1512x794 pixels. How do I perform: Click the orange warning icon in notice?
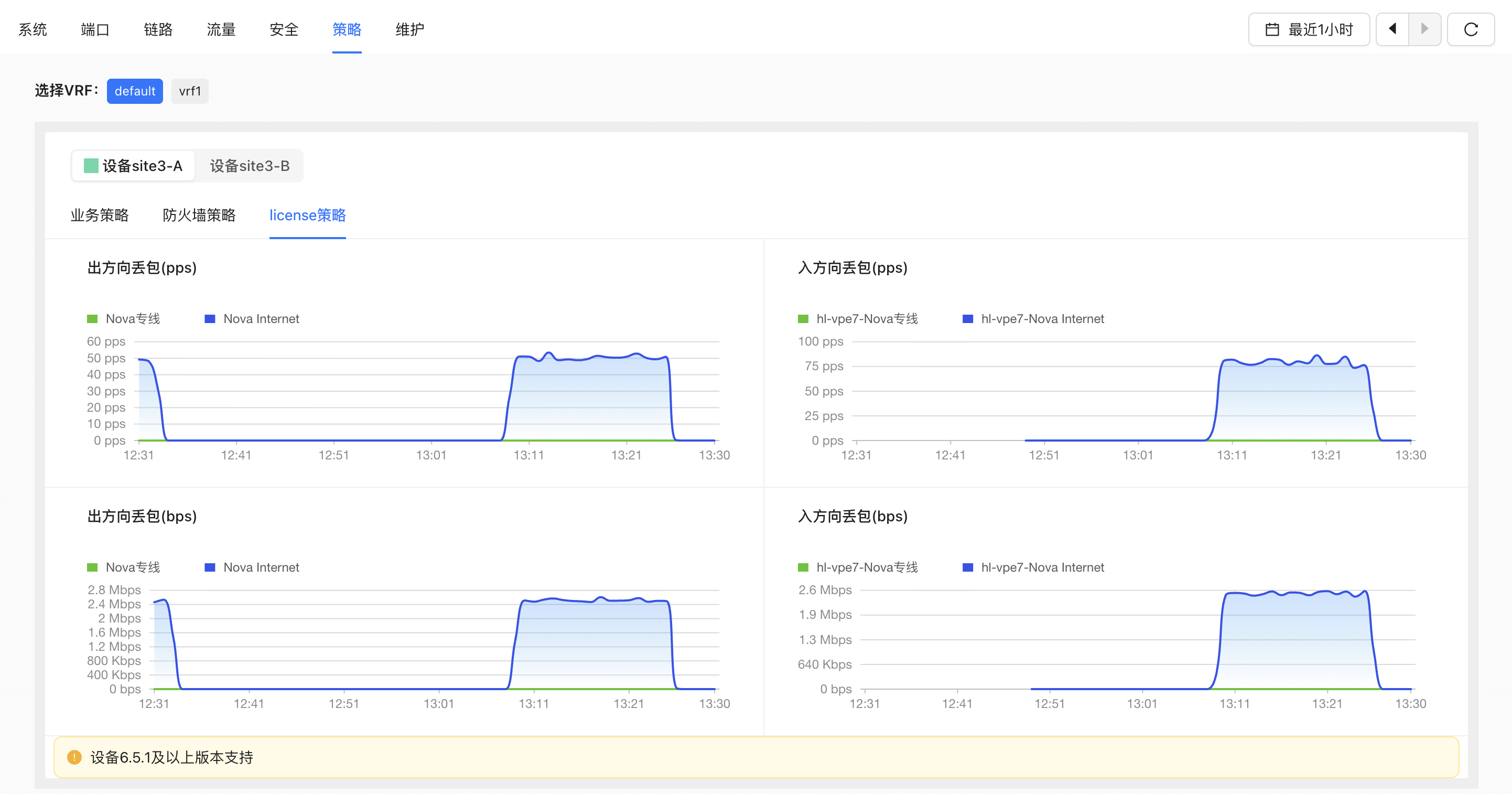pos(74,757)
